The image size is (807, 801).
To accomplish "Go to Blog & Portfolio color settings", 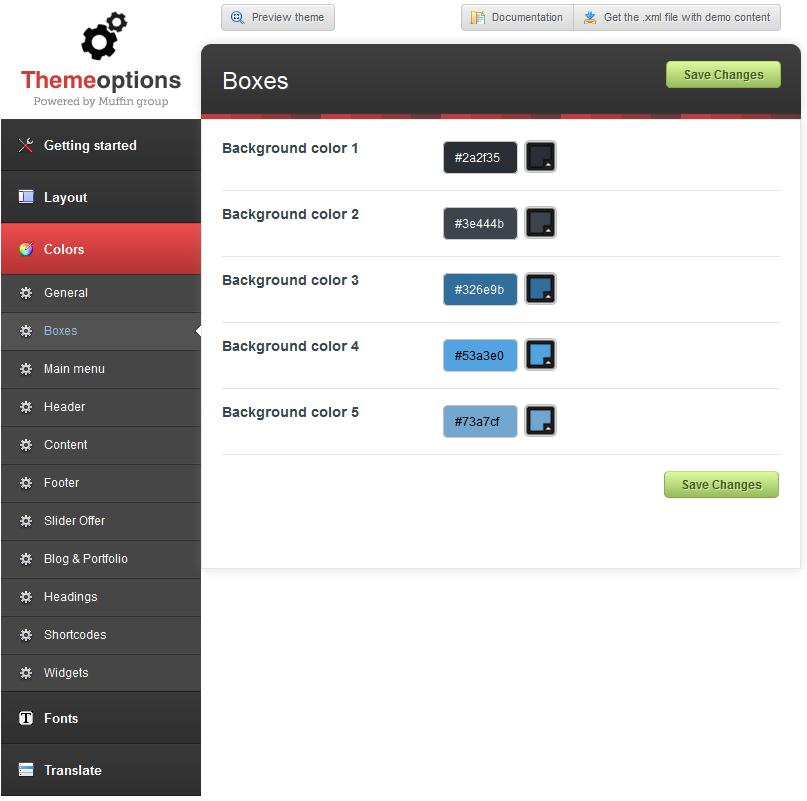I will 86,559.
